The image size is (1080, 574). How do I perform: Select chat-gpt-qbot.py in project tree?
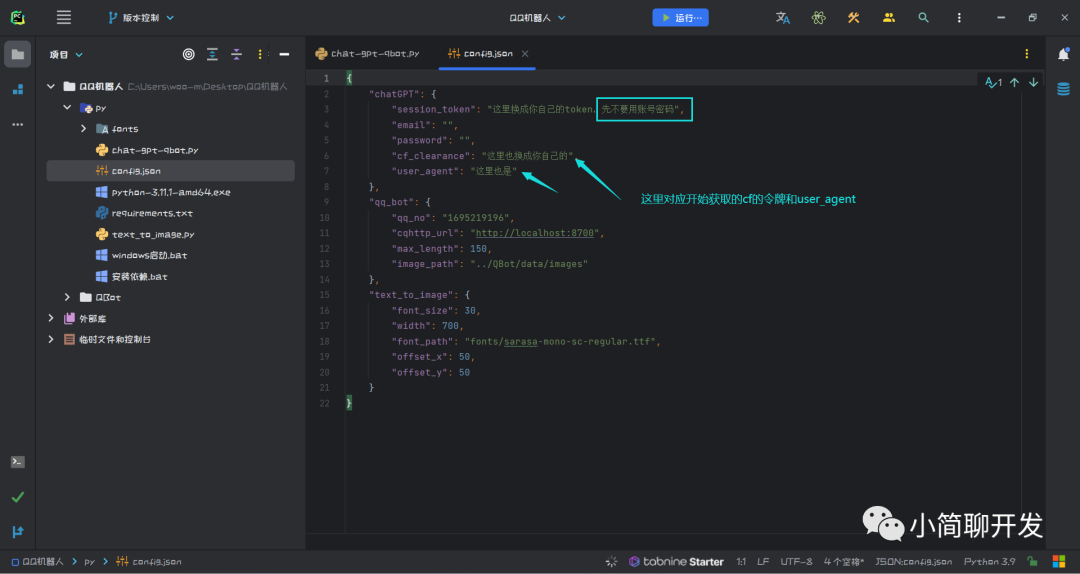155,150
